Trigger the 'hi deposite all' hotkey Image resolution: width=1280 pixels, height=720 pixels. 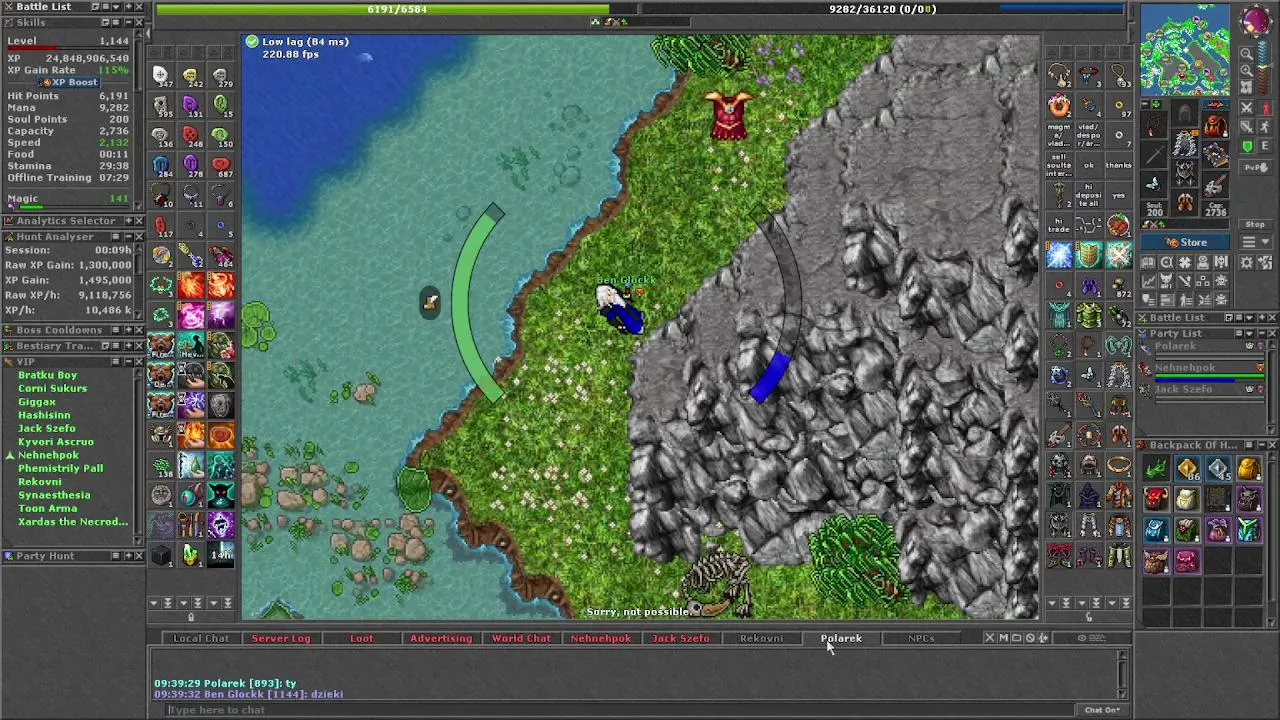coord(1089,195)
